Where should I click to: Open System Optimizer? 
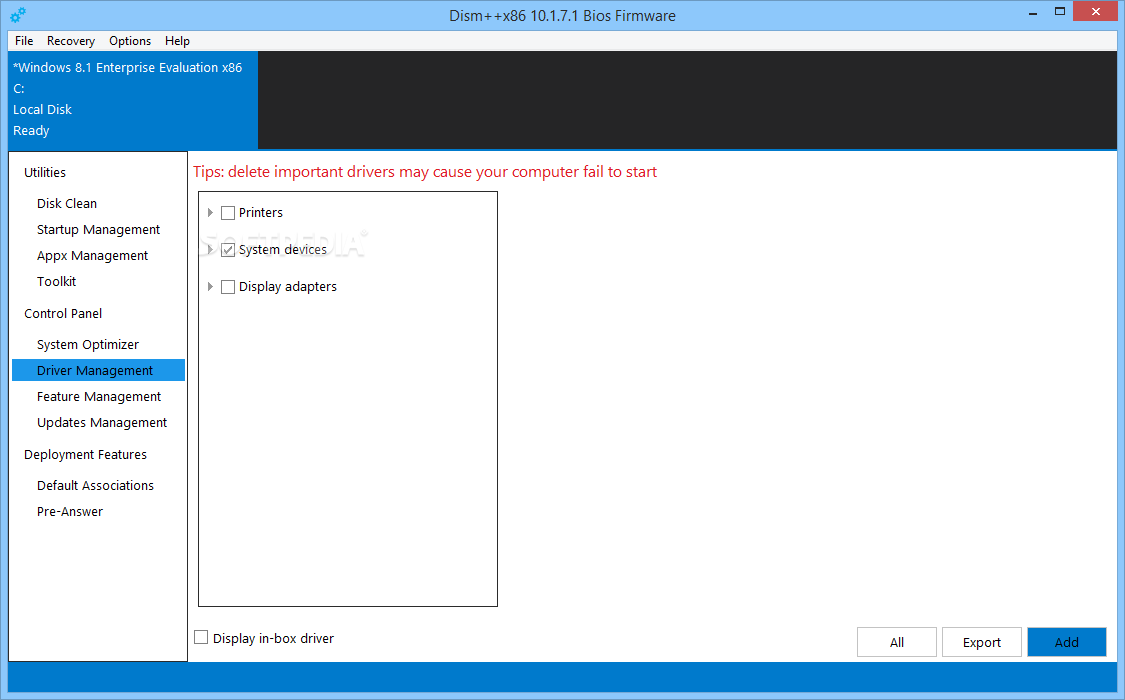pos(88,344)
